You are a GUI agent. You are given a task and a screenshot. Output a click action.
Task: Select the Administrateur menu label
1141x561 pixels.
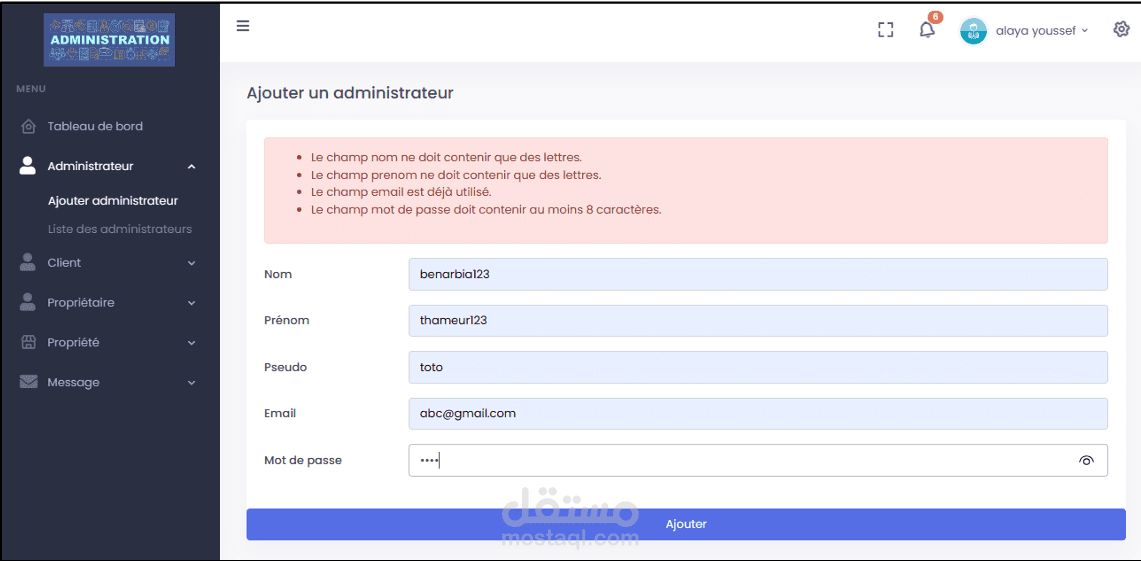click(90, 166)
